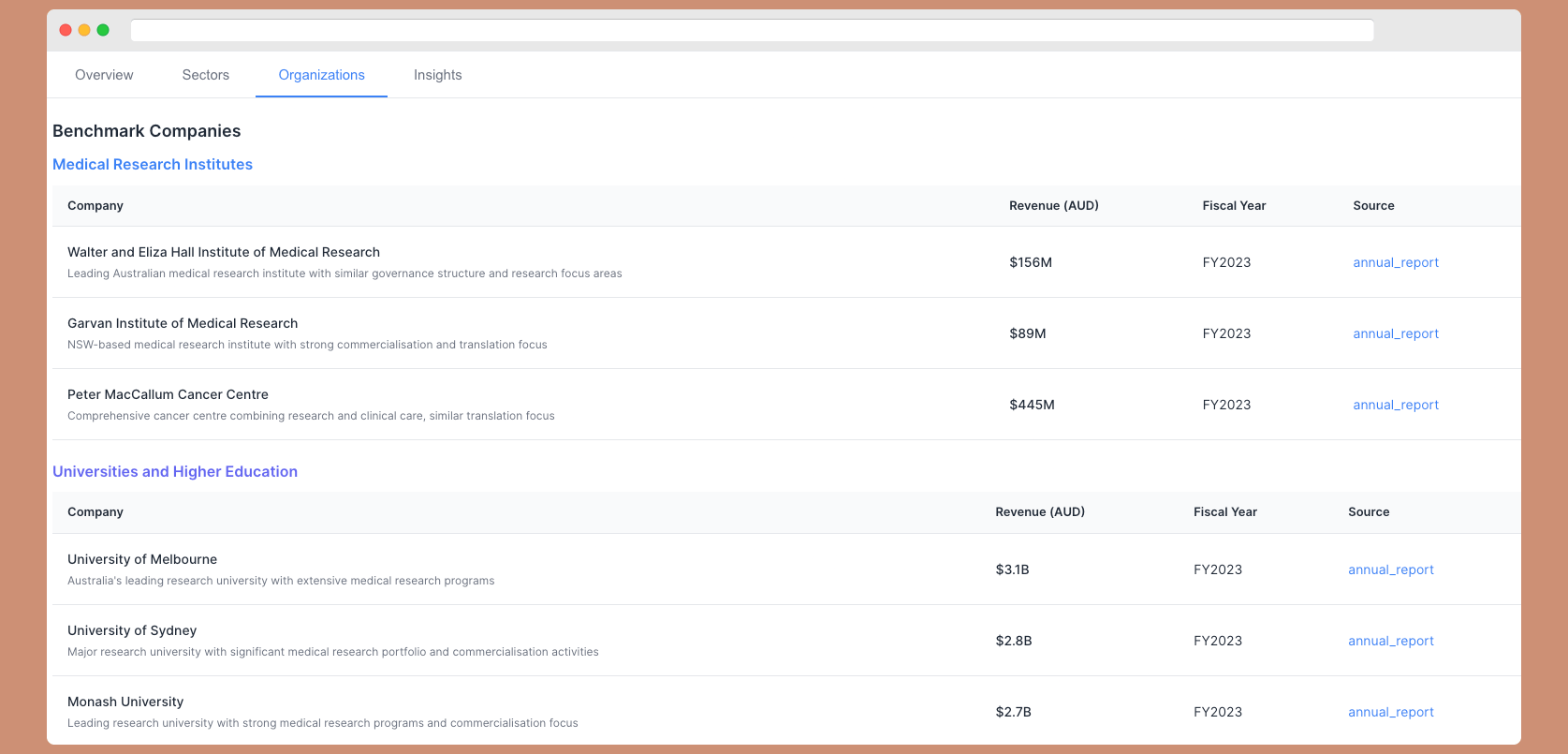
Task: Click the University of Melbourne company name
Action: pyautogui.click(x=142, y=559)
